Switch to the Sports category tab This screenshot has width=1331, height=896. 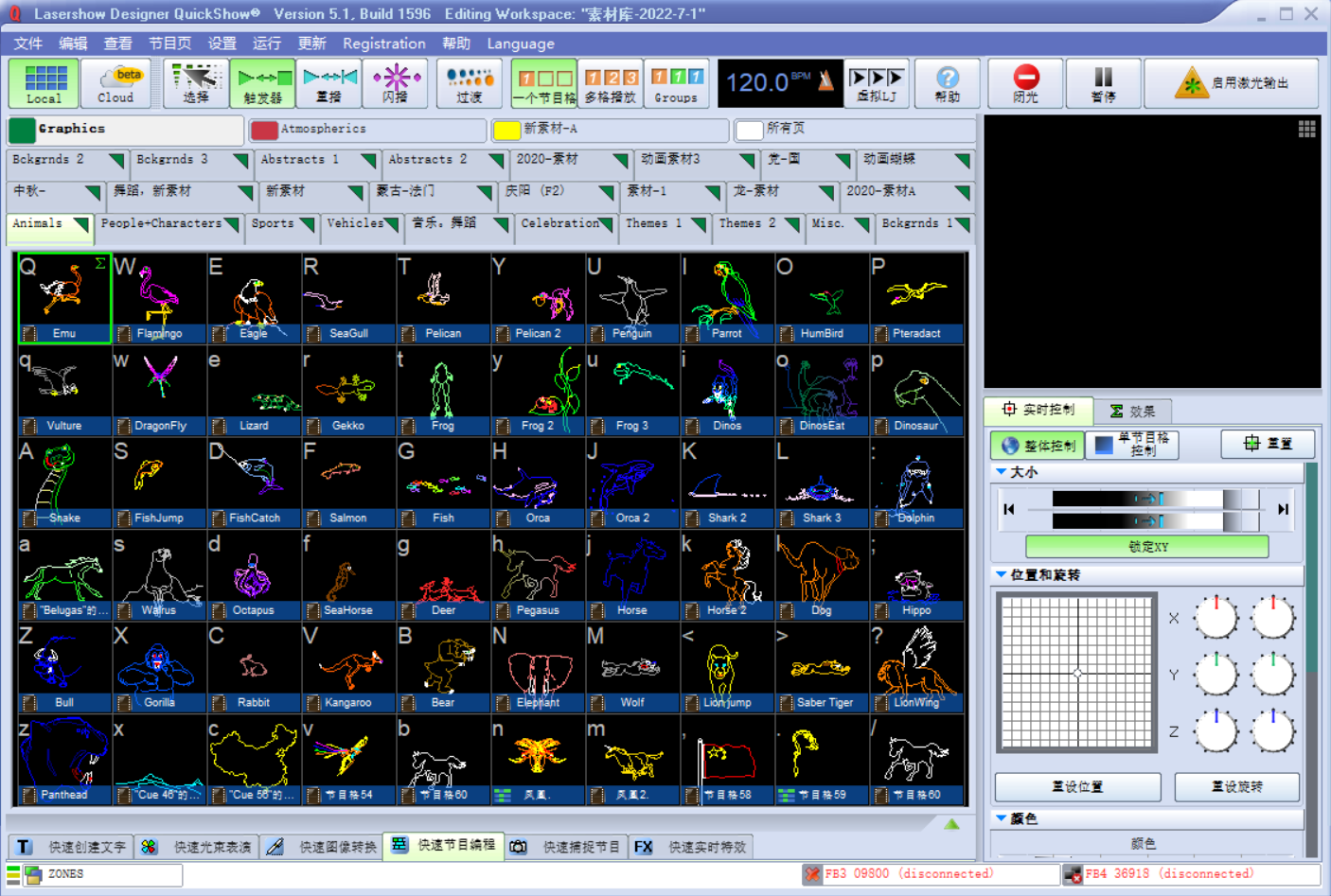(281, 224)
